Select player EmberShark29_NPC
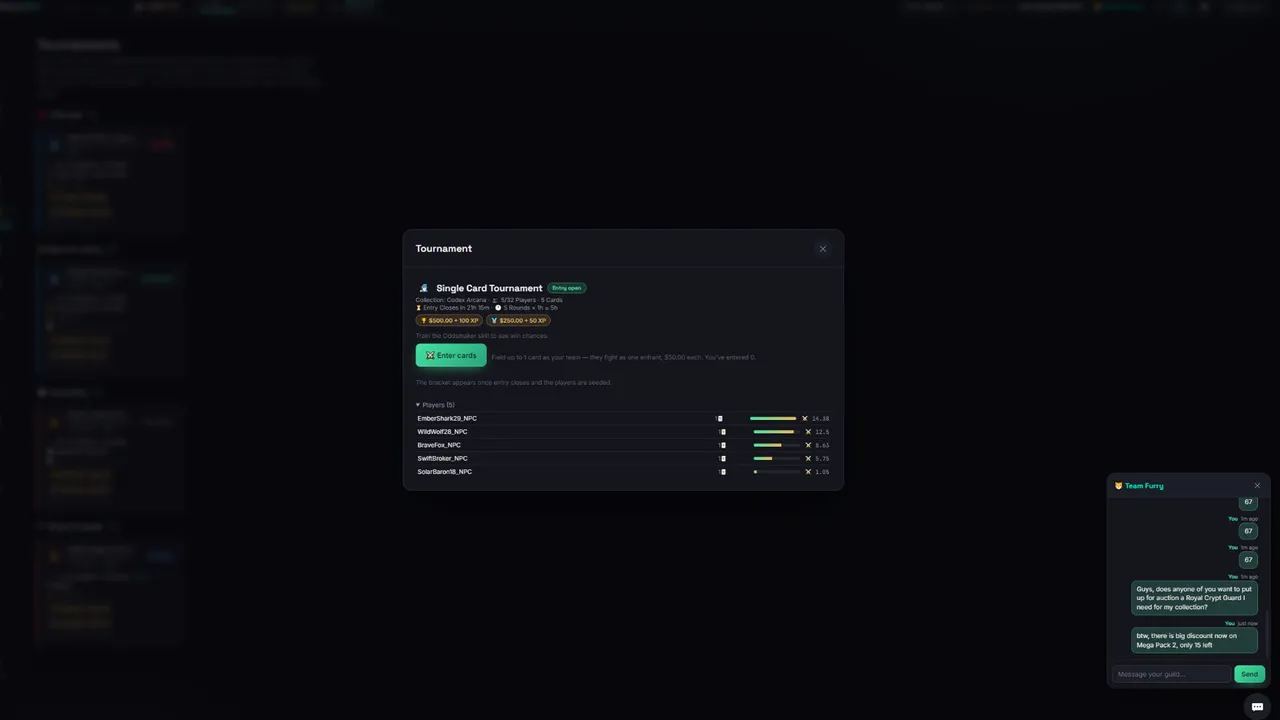Screen dimensions: 1280x720 point(447,418)
